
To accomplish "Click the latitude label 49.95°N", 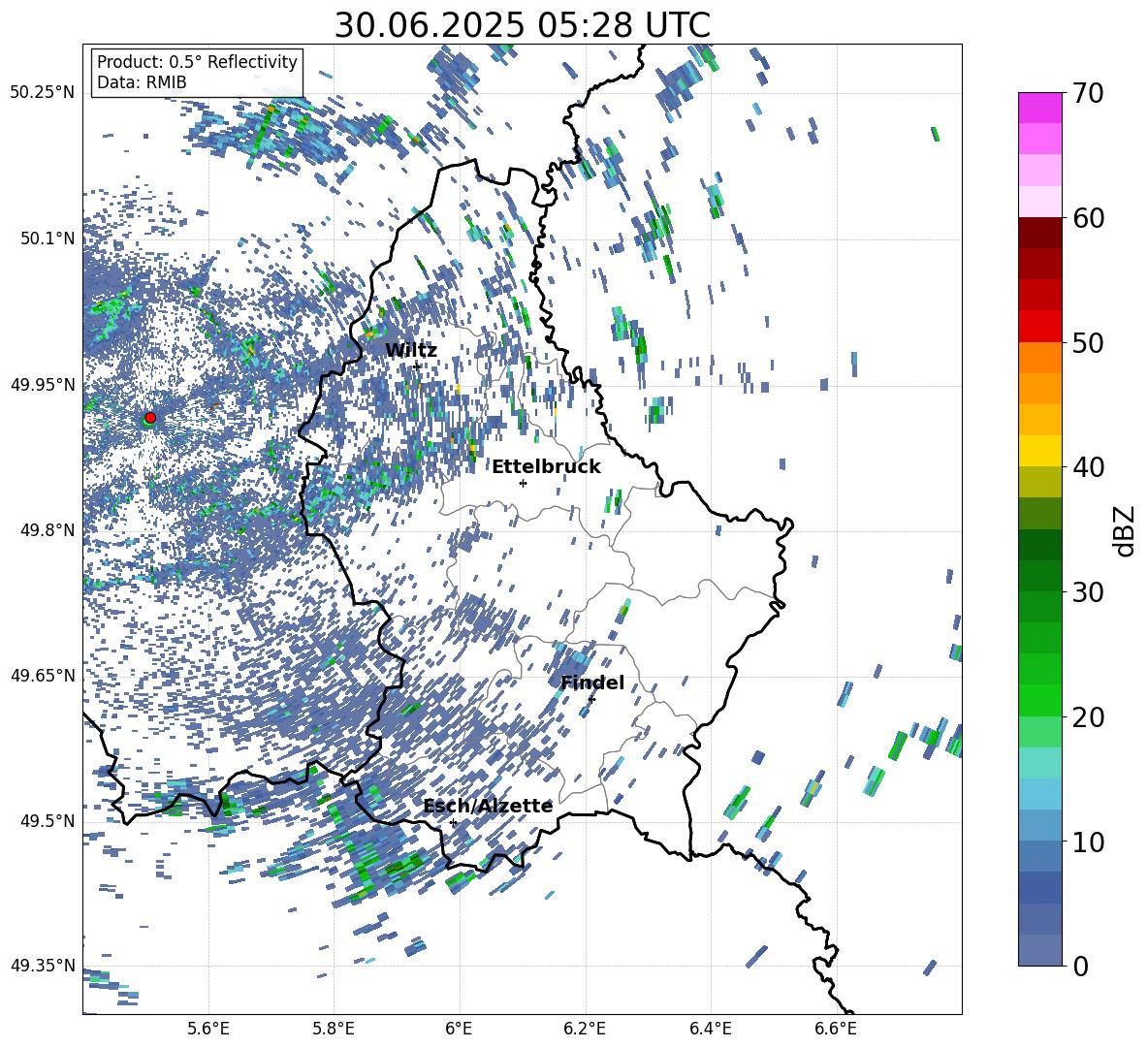I will [43, 384].
